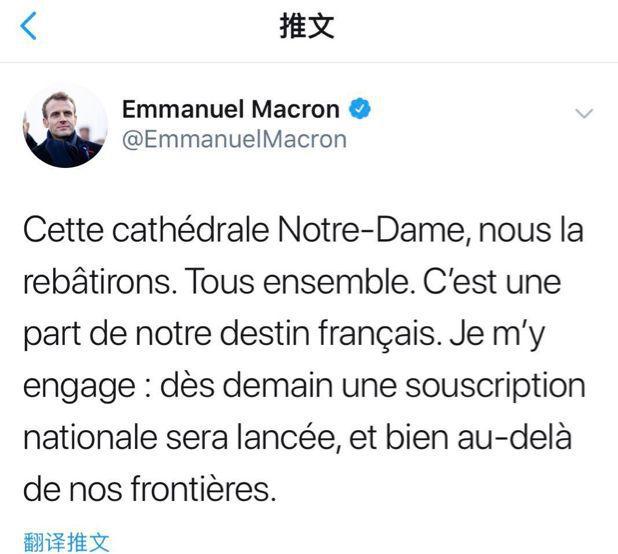Select the word "cathédrale" in the tweet

coord(175,231)
